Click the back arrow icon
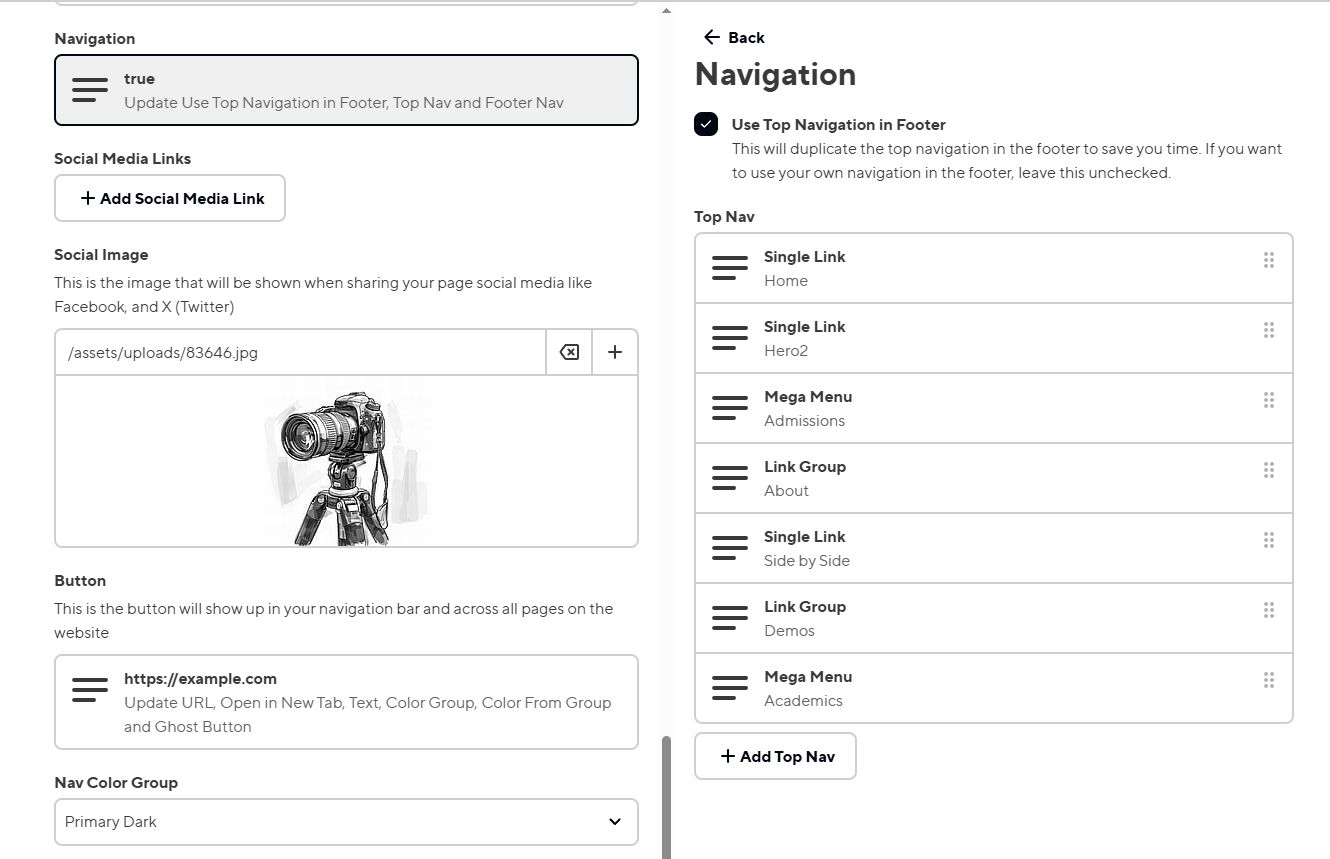The image size is (1330, 859). pyautogui.click(x=712, y=37)
